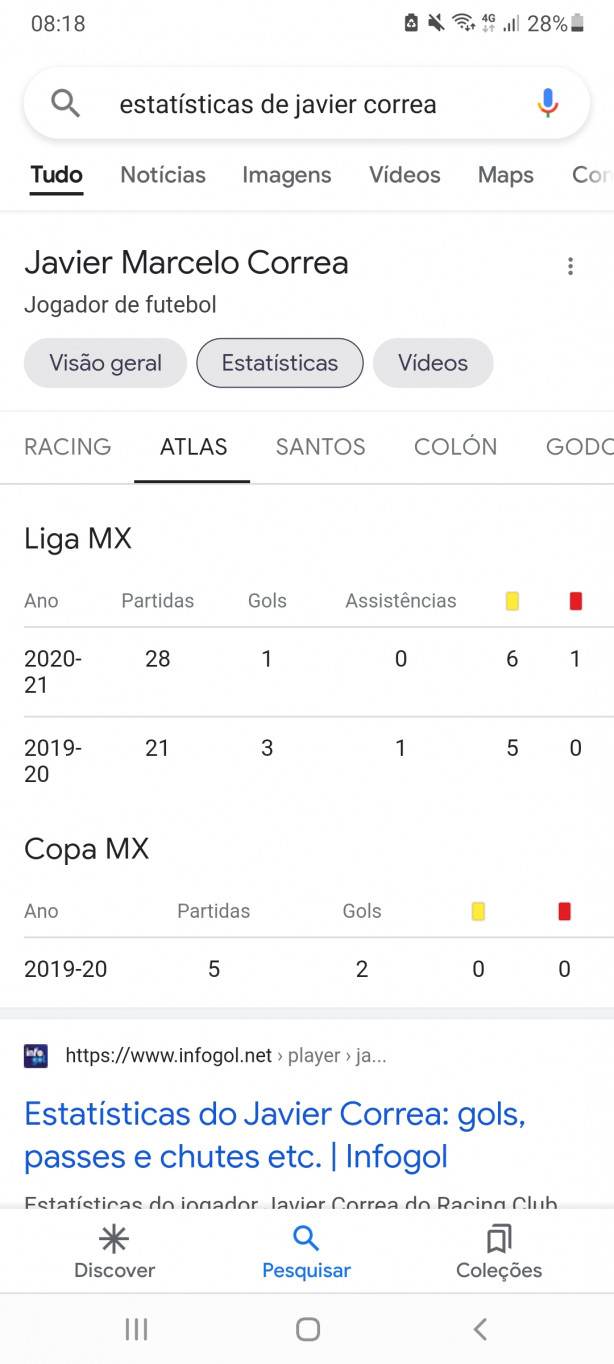The image size is (614, 1364).
Task: Select the SANTOS team tab
Action: [x=321, y=447]
